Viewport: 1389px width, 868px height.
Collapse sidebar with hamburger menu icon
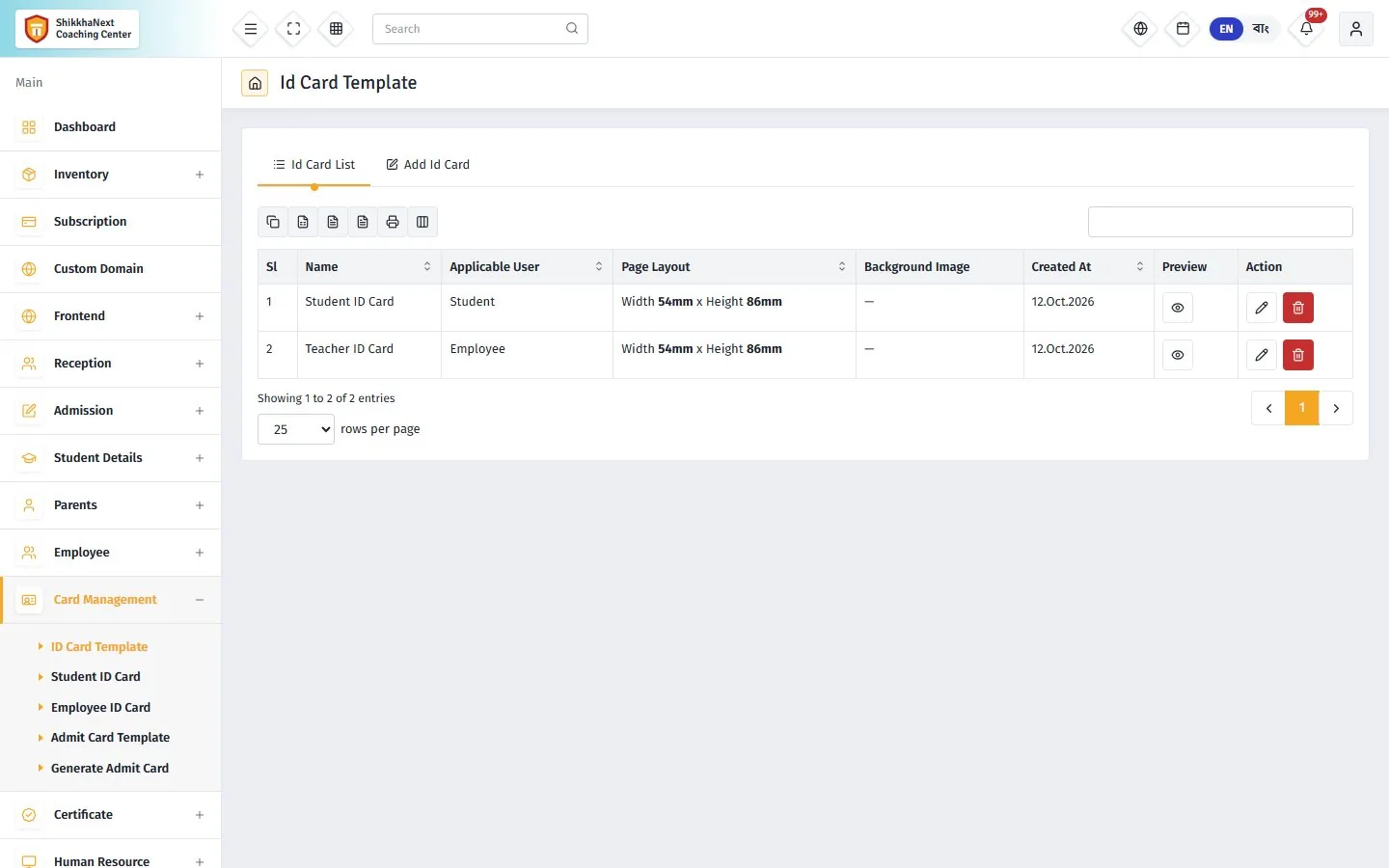tap(251, 29)
